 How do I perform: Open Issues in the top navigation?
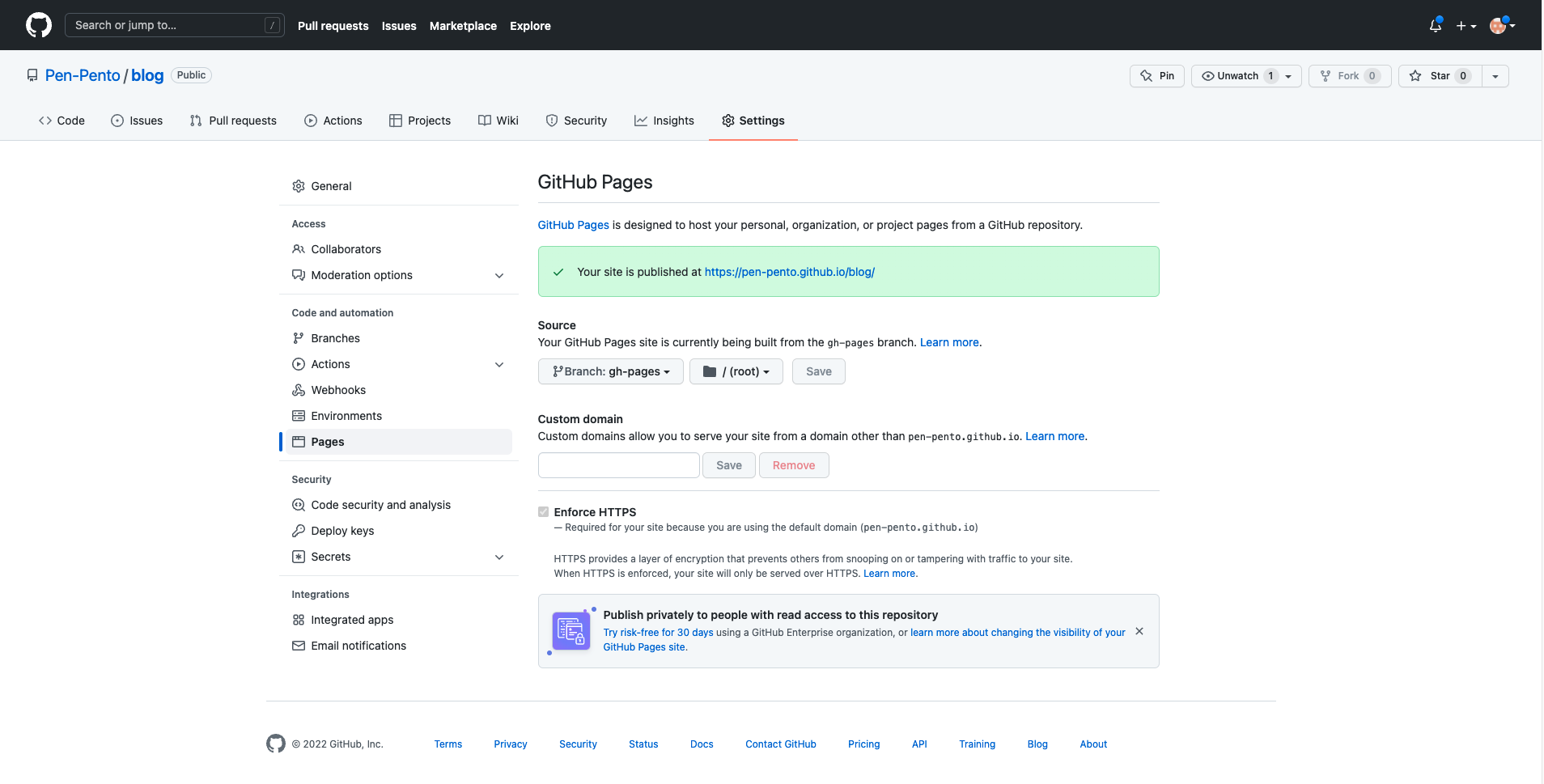tap(399, 26)
